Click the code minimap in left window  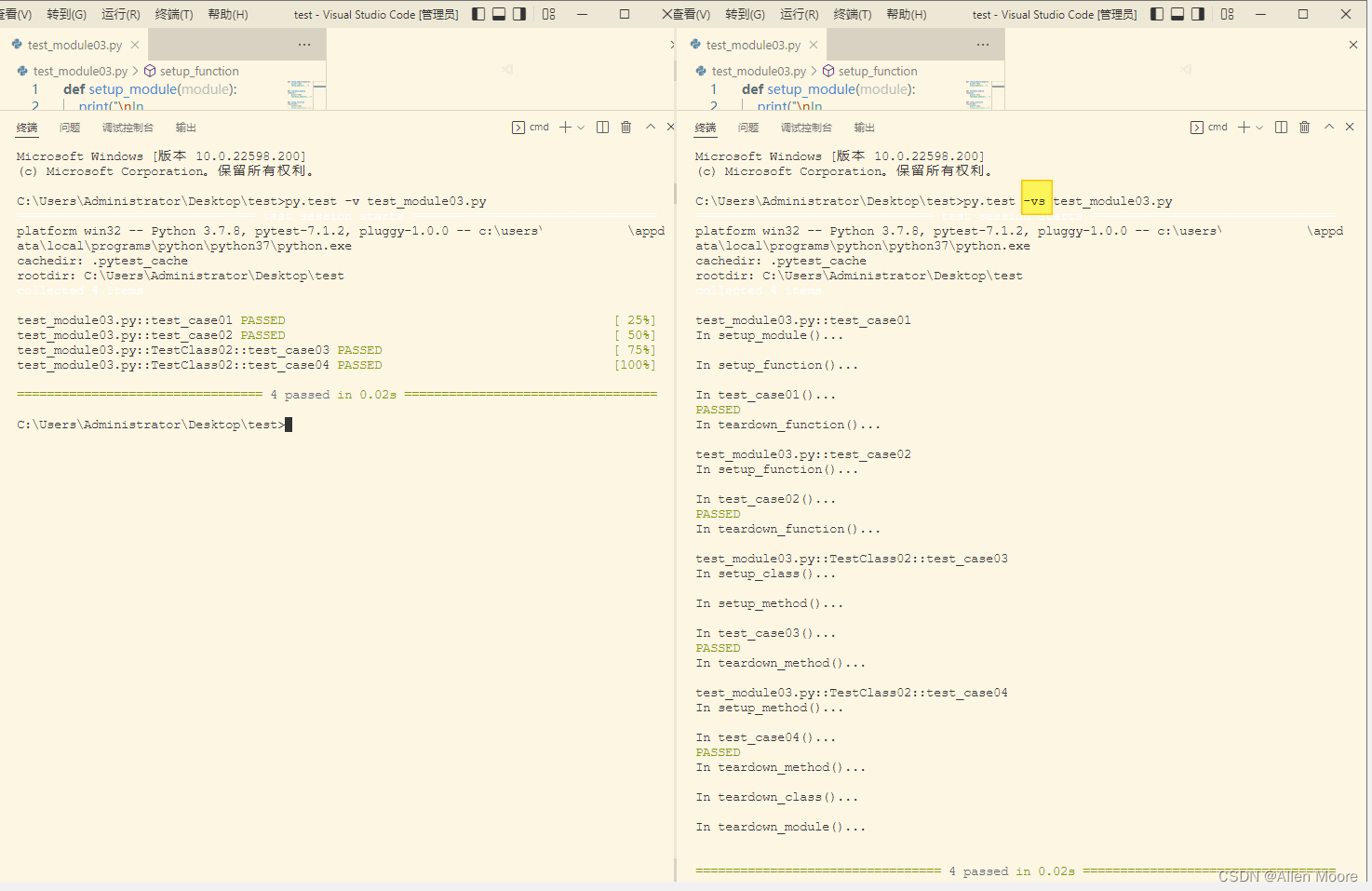pos(300,94)
